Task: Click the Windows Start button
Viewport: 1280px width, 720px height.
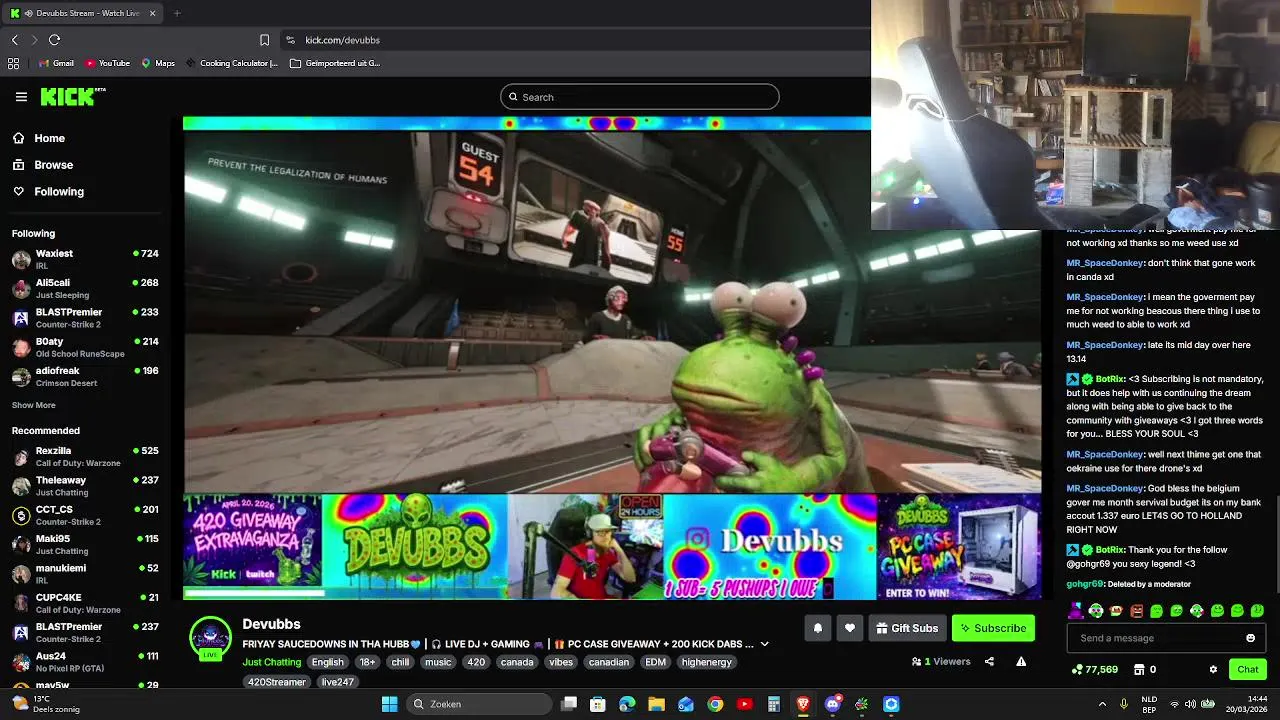Action: (x=389, y=704)
